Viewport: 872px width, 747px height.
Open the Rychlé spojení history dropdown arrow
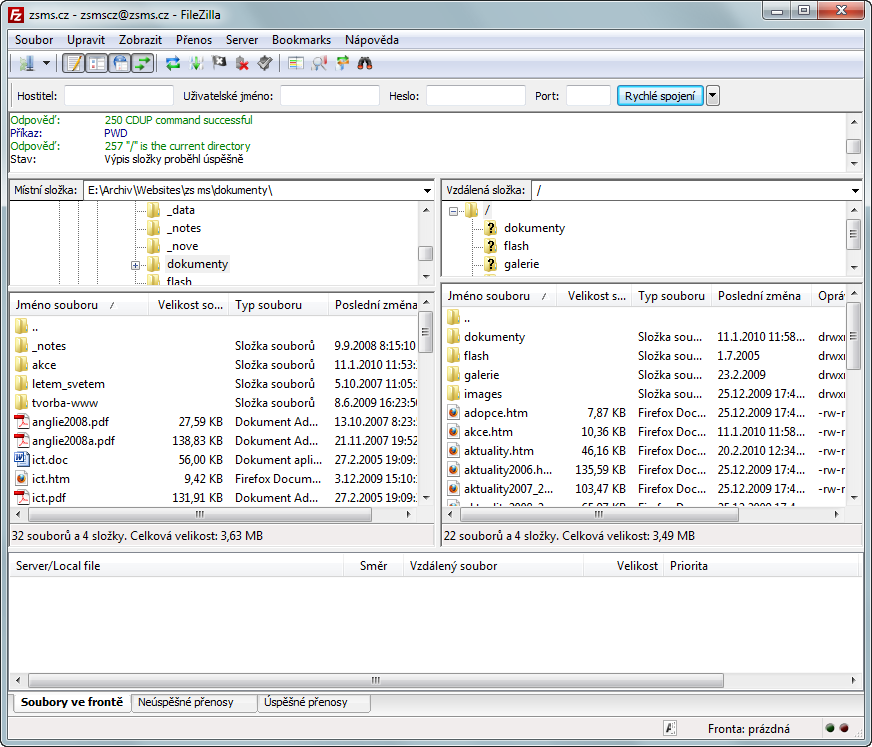click(x=712, y=96)
